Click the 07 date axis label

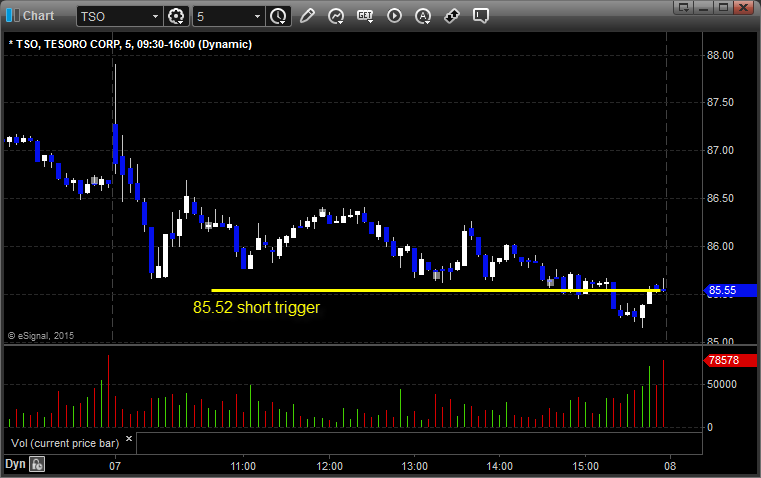(115, 466)
